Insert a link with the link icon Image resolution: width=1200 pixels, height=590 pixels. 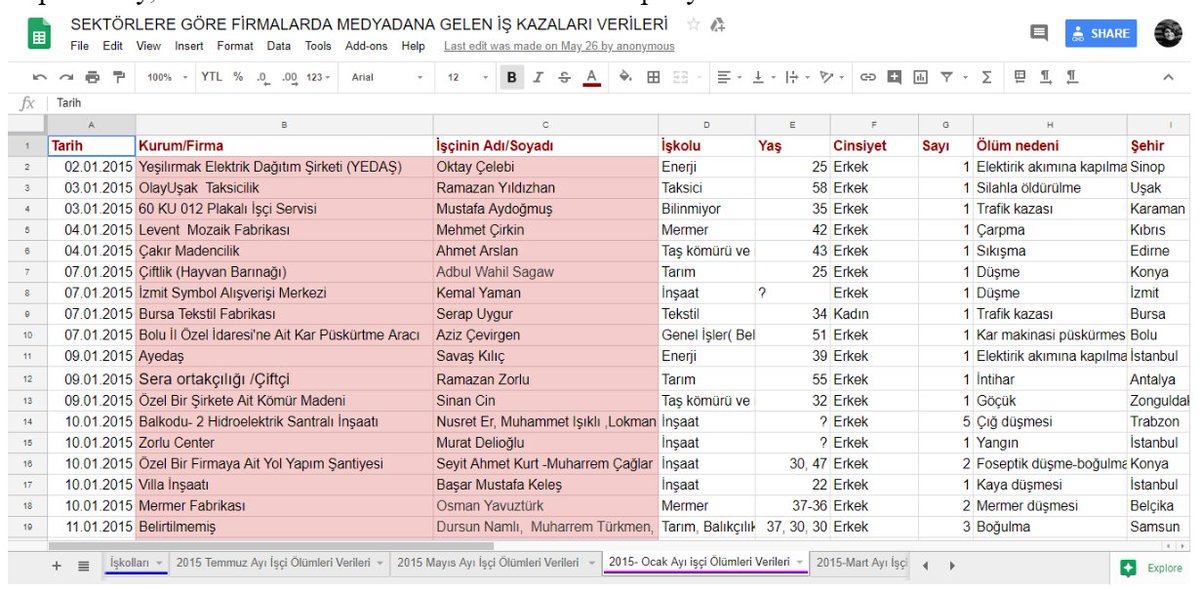coord(868,77)
